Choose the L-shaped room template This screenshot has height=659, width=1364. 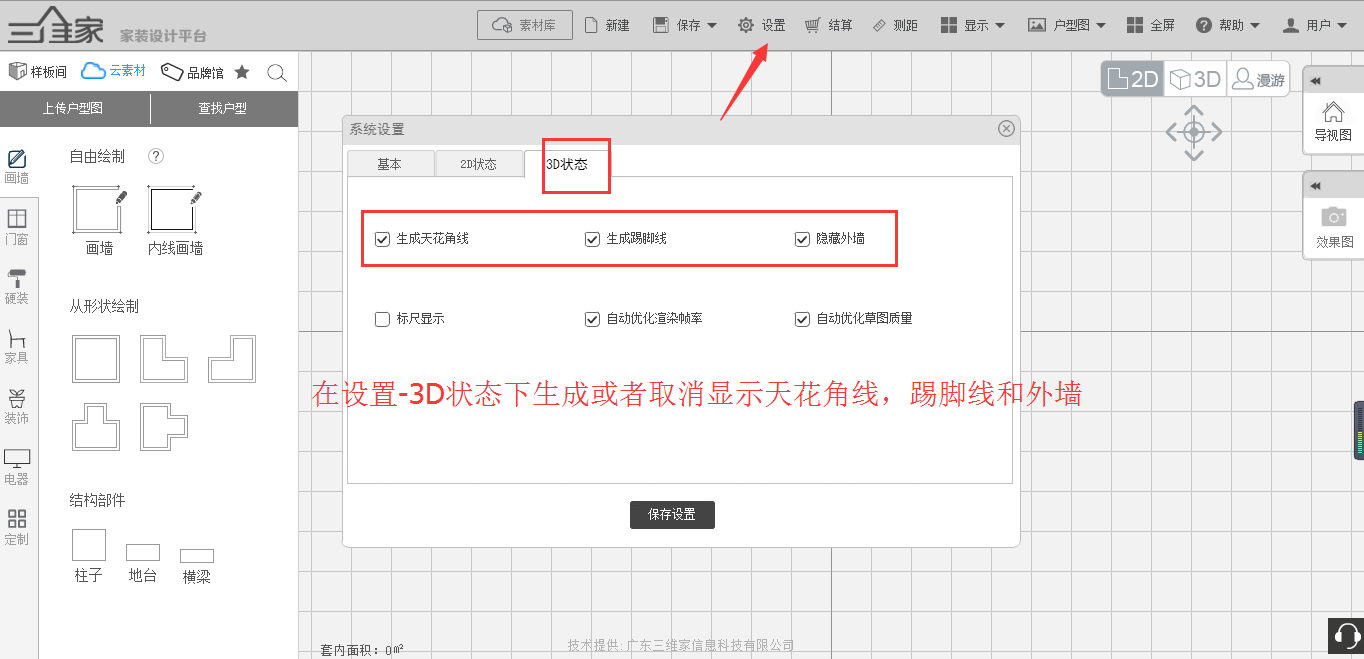164,359
